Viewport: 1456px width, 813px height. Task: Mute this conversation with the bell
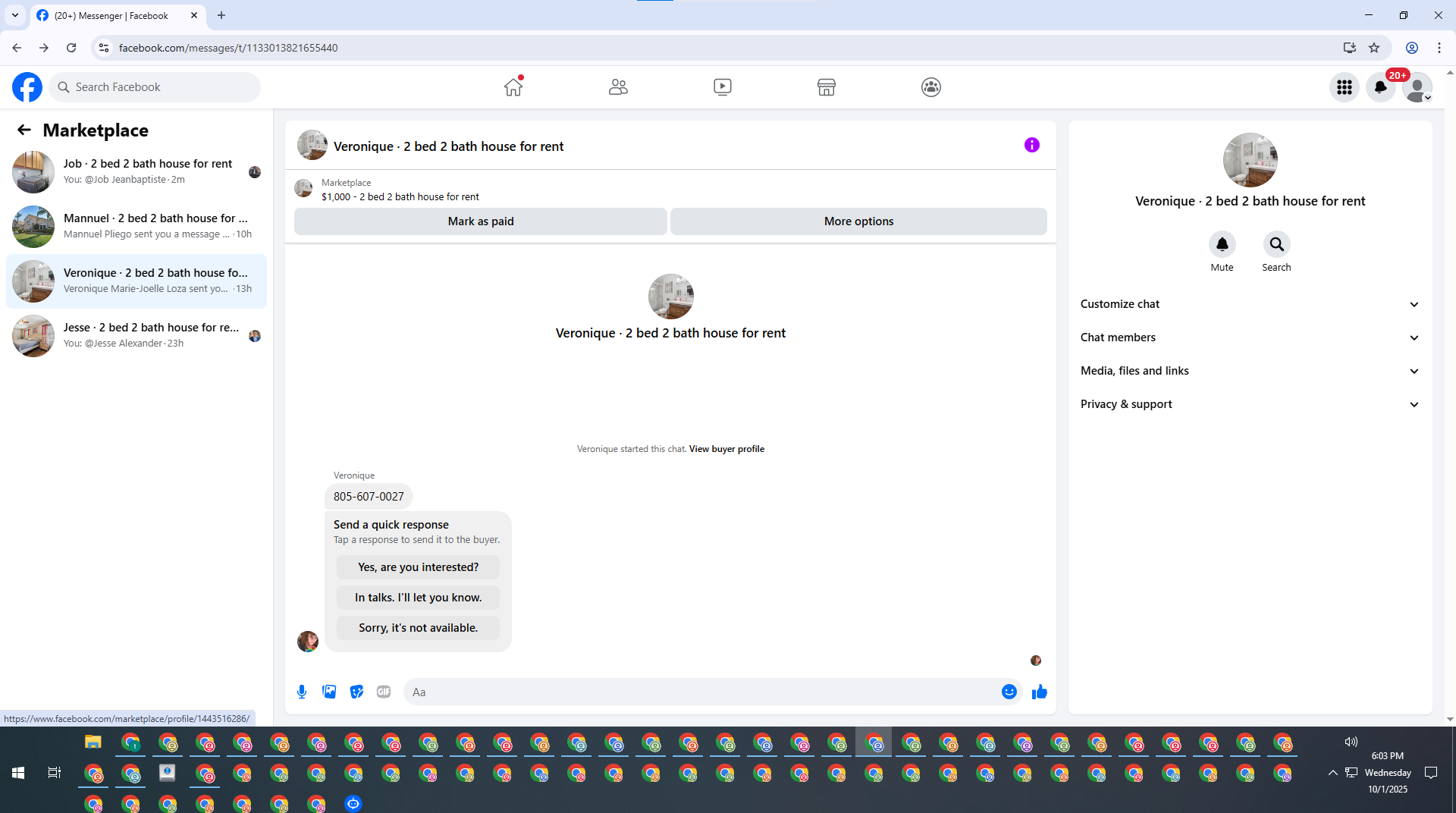(1222, 244)
